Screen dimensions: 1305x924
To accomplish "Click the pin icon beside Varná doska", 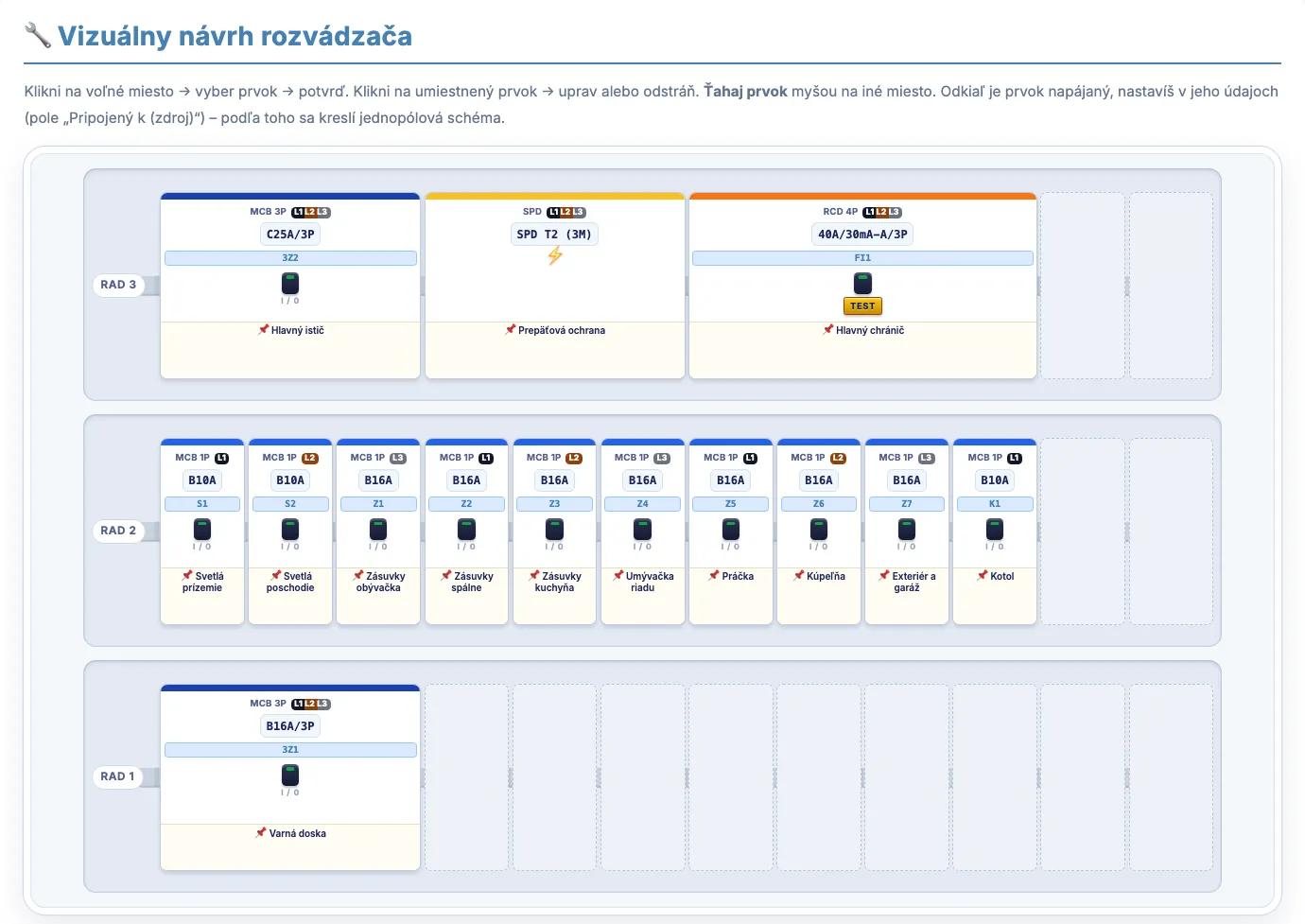I will pyautogui.click(x=260, y=833).
